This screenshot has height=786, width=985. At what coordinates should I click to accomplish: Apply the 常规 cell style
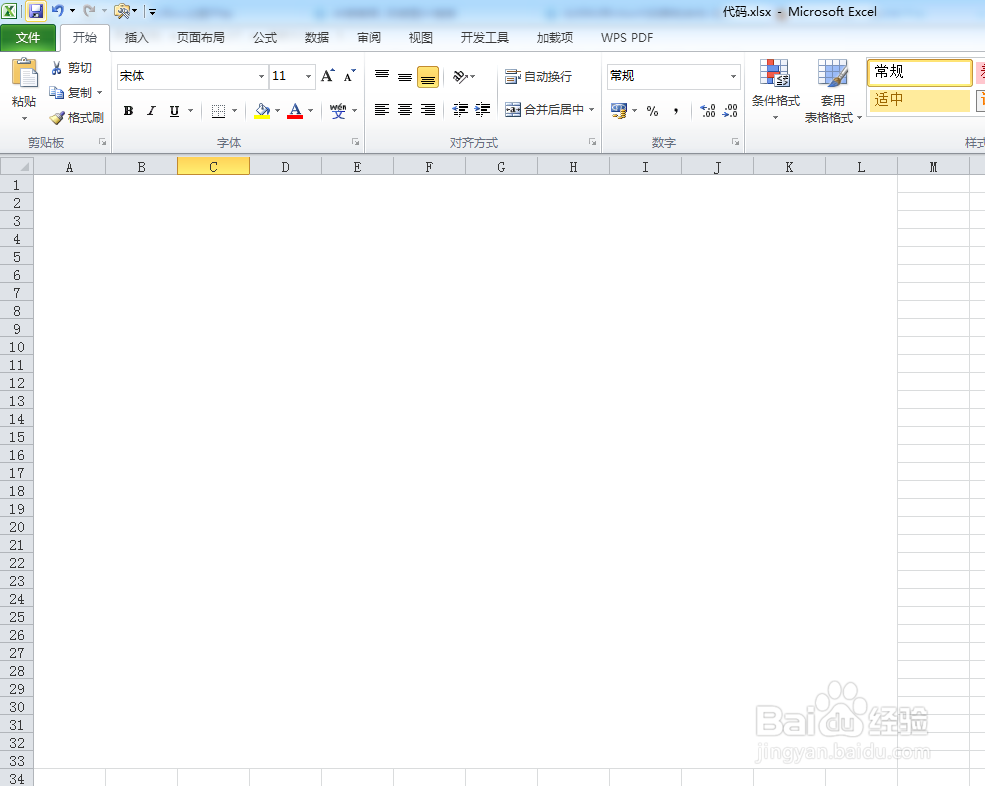tap(920, 72)
